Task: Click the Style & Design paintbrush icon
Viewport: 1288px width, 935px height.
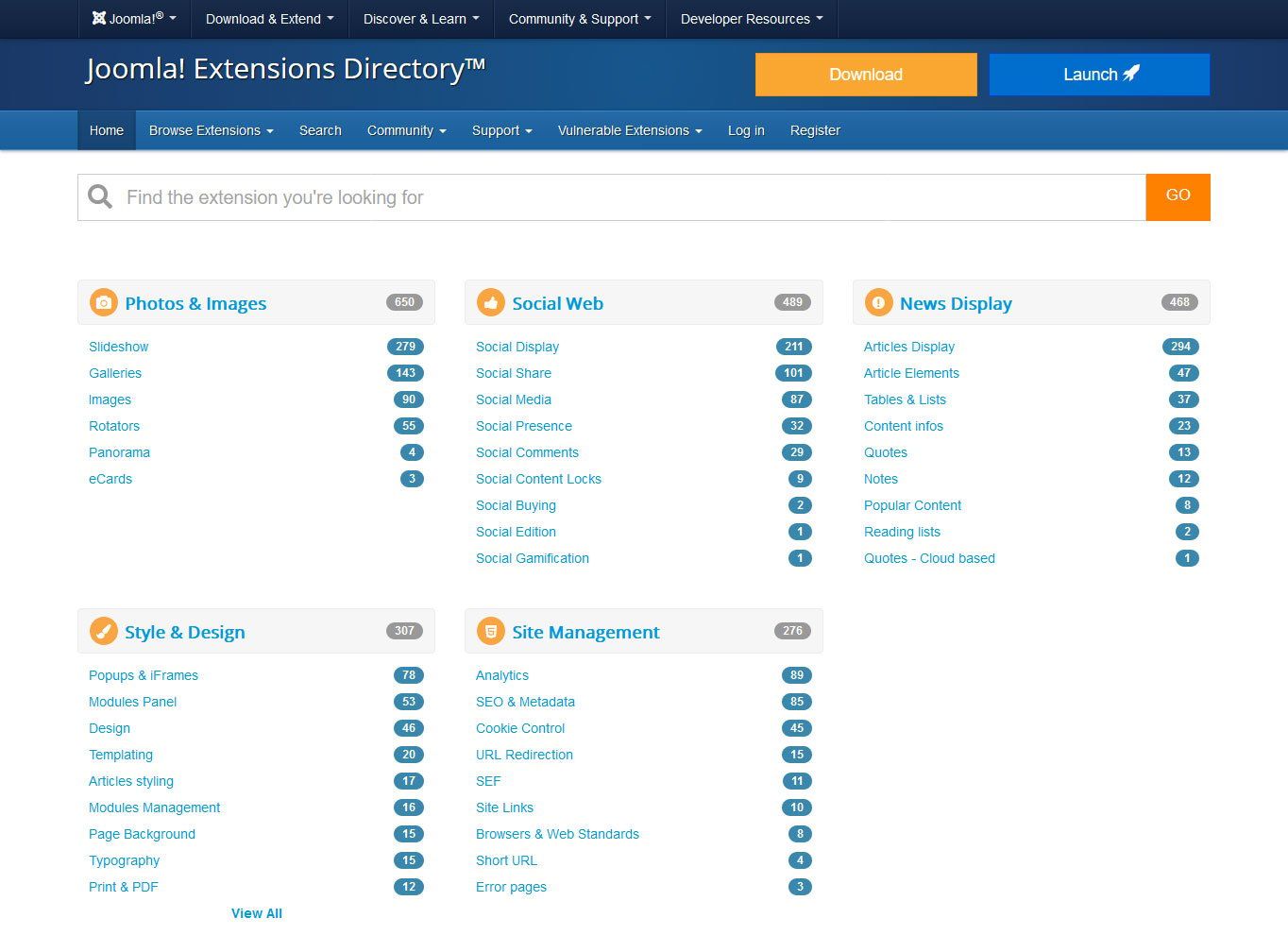Action: click(x=103, y=631)
